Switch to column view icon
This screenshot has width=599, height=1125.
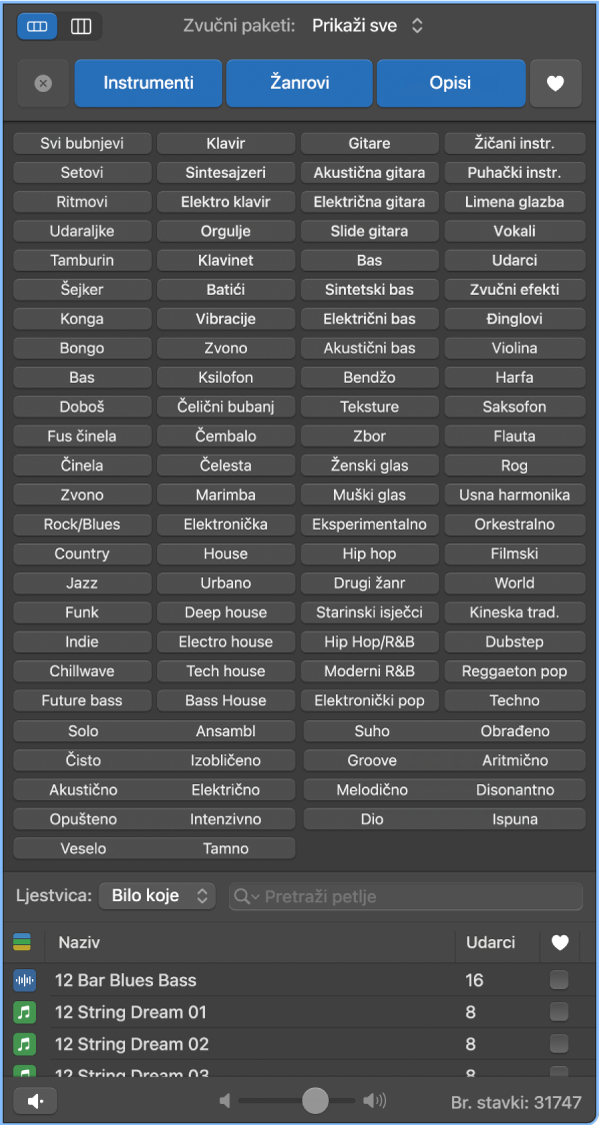[x=81, y=27]
